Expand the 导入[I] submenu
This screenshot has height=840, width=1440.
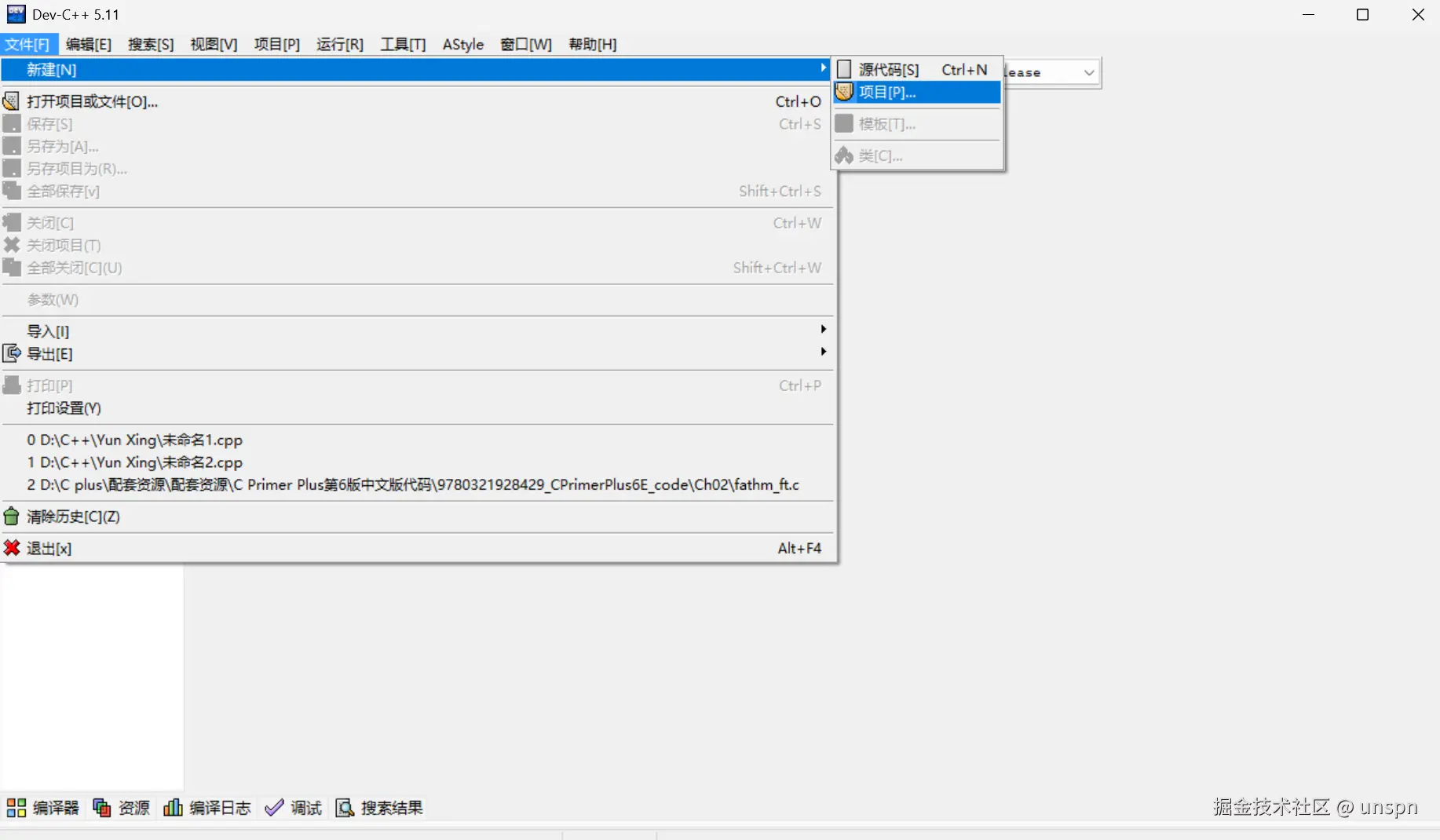point(47,331)
